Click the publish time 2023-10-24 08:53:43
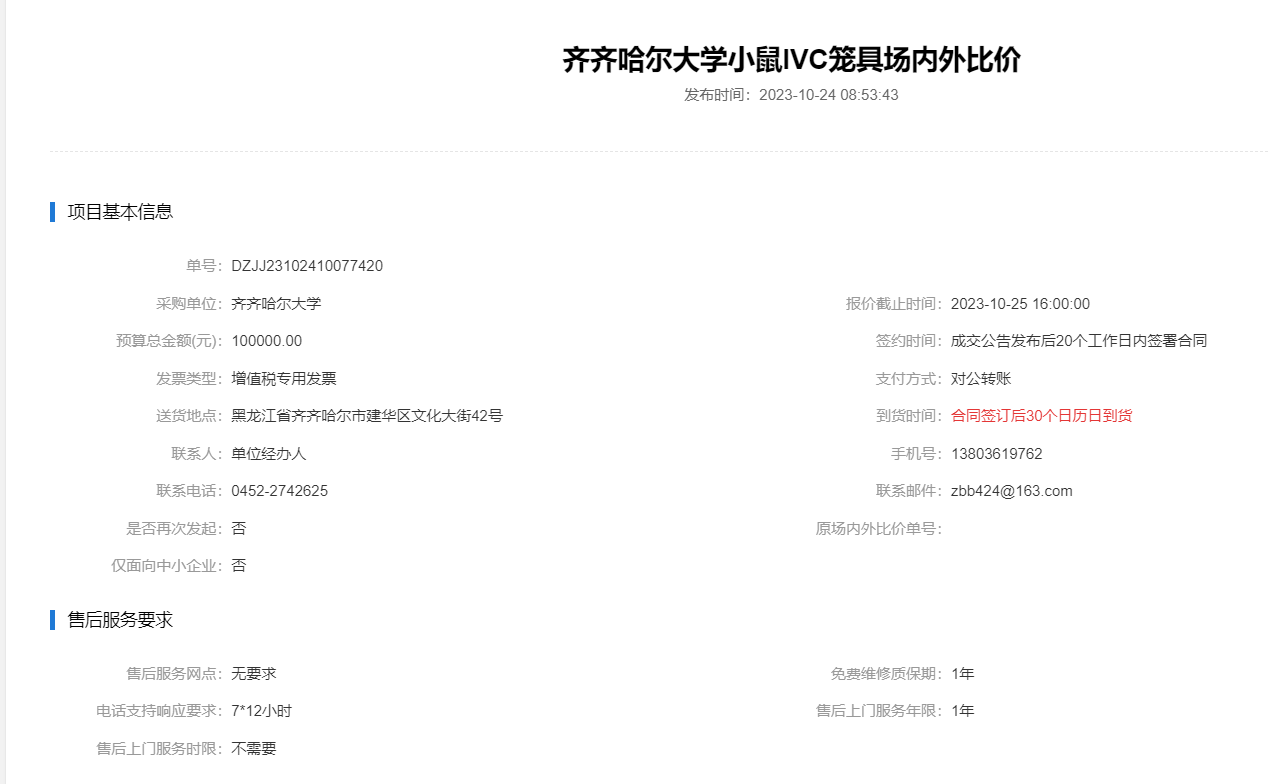This screenshot has height=784, width=1268. point(828,95)
